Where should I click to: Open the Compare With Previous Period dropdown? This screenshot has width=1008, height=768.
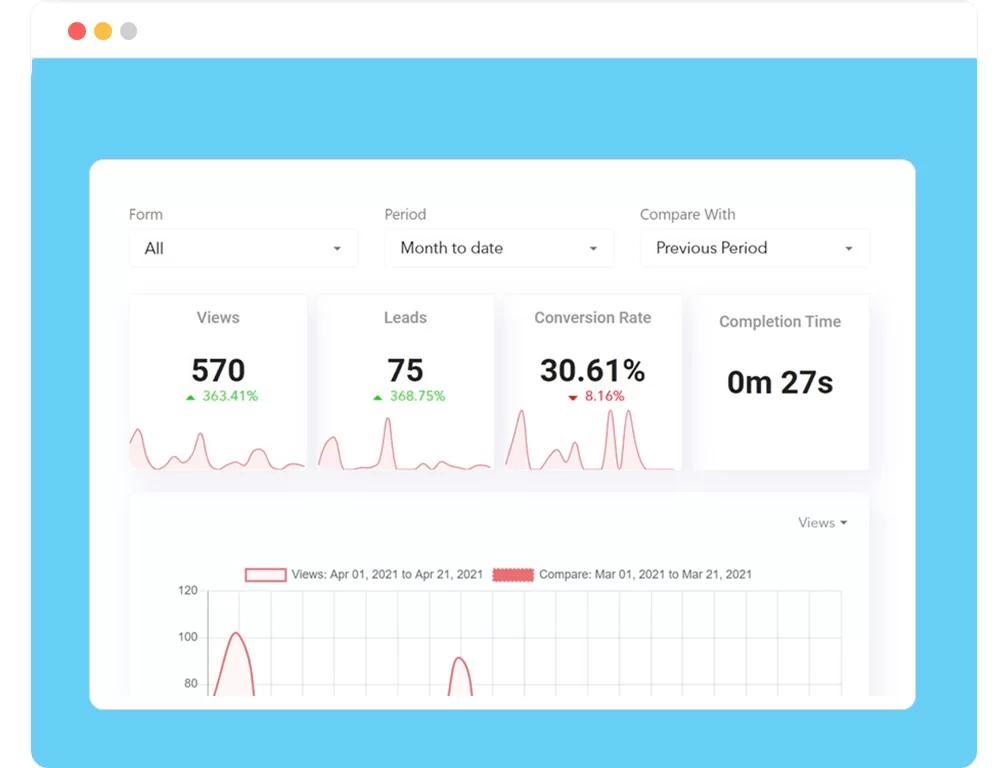754,248
